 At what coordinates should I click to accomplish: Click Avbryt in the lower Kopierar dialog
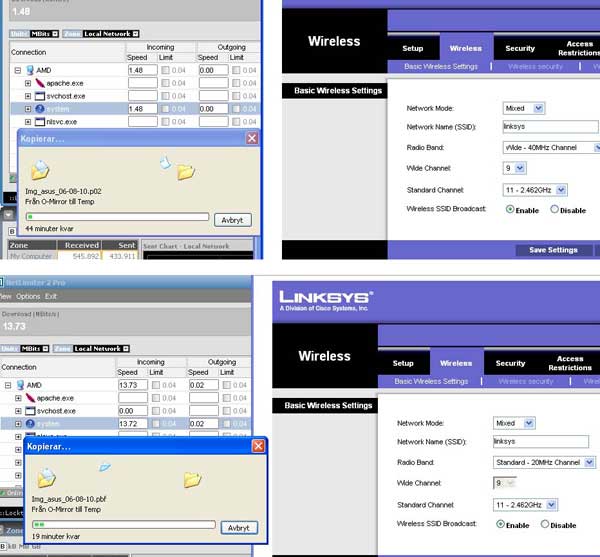click(x=239, y=528)
